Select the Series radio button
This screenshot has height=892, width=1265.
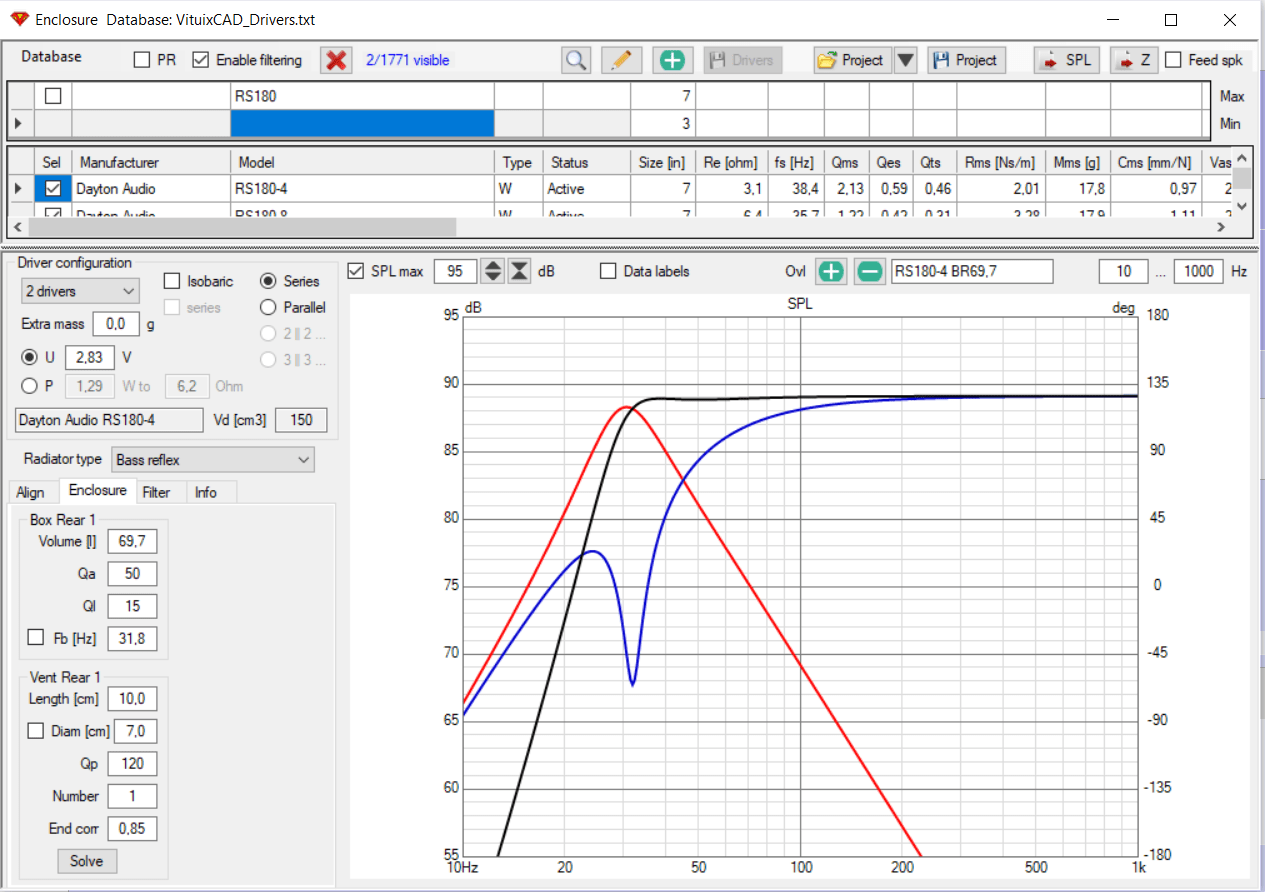[267, 281]
